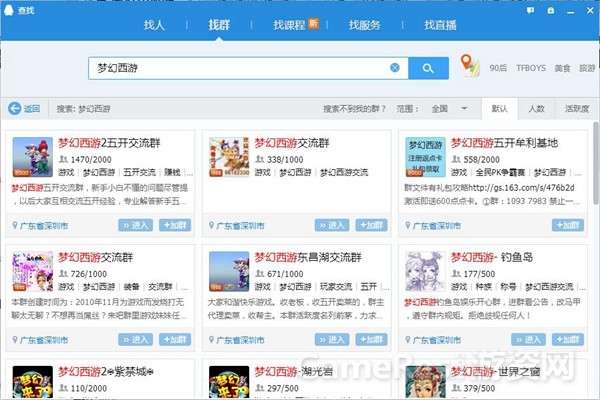Select the 90后 hot keyword
Screen dimensions: 600x400
click(498, 68)
